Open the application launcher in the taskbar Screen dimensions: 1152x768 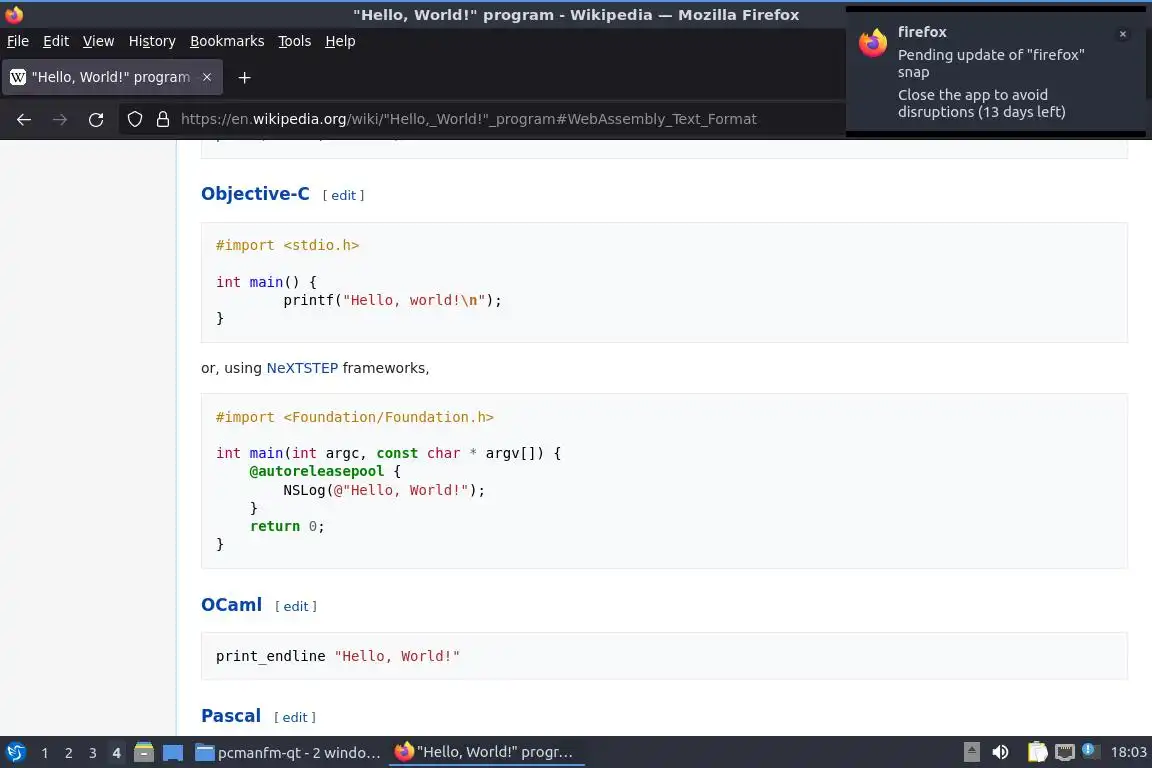[16, 753]
